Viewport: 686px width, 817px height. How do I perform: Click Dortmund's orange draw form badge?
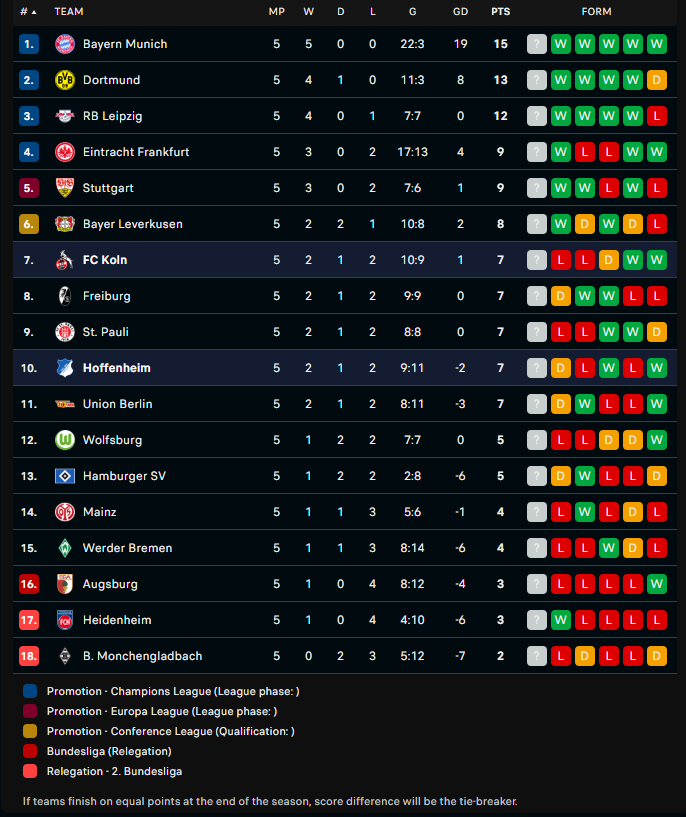tap(657, 80)
